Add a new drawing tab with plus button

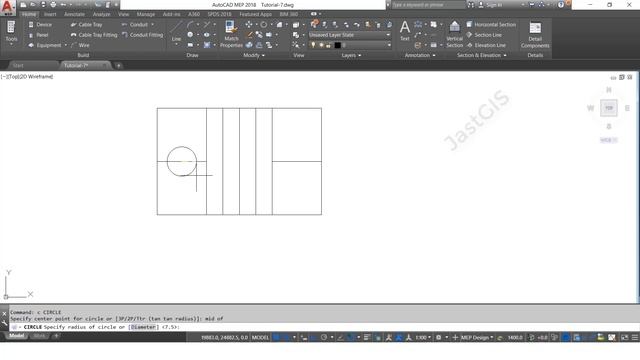[x=118, y=65]
